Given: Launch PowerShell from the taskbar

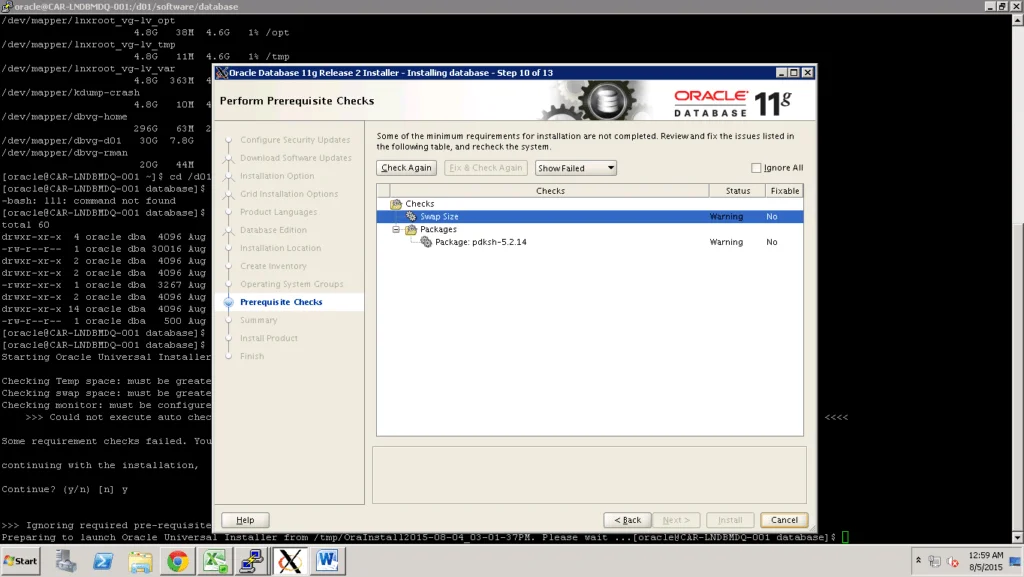Looking at the screenshot, I should tap(103, 561).
